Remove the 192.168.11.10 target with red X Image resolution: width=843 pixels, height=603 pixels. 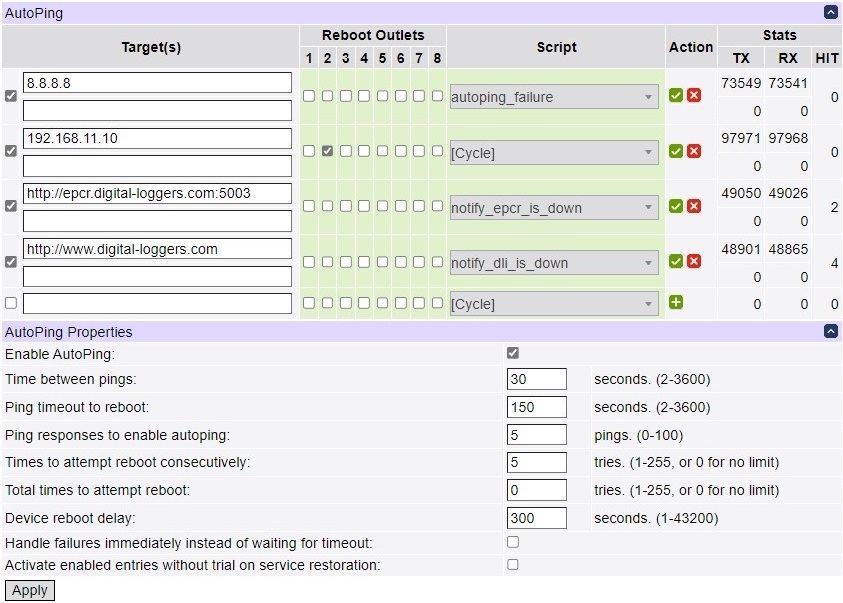pos(694,151)
